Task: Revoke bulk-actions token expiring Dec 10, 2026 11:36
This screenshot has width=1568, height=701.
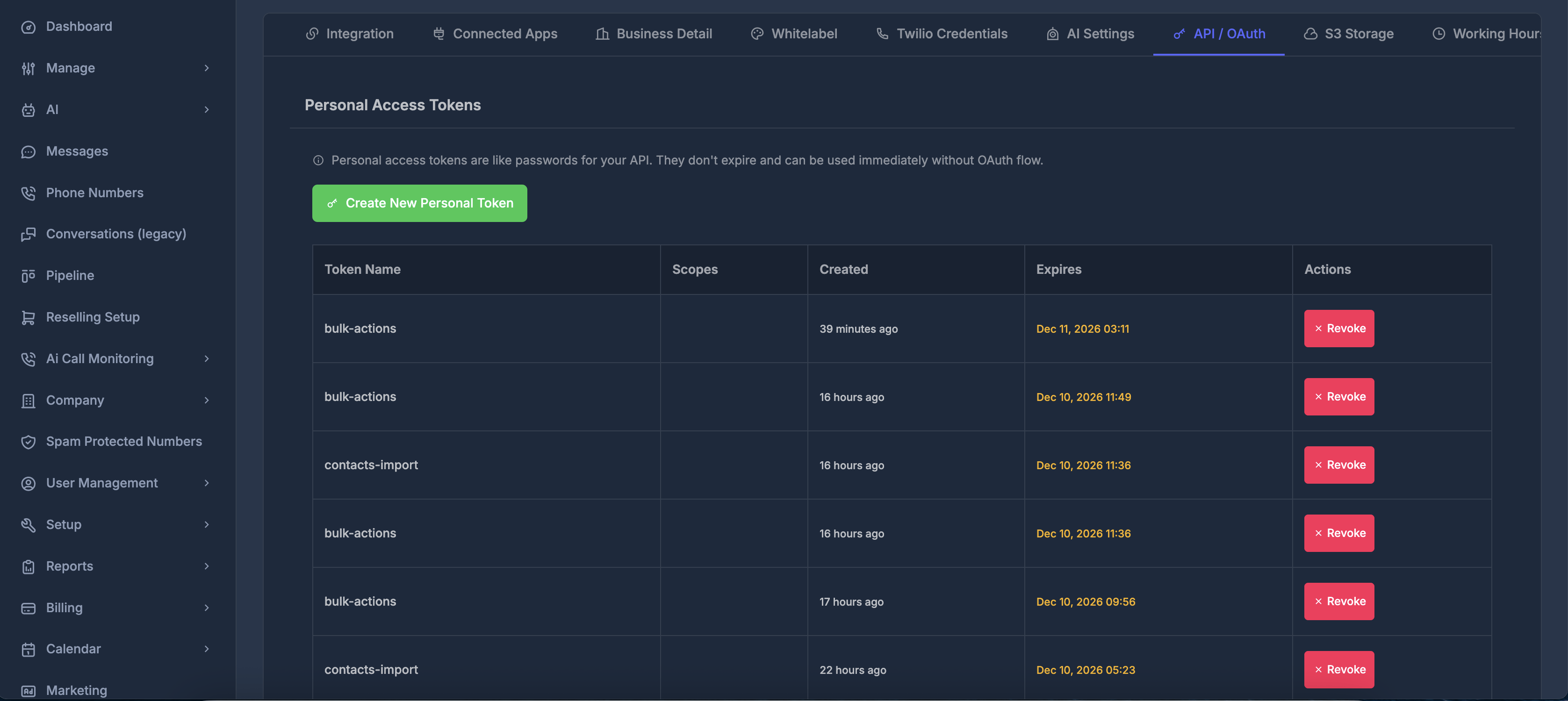Action: click(1339, 533)
